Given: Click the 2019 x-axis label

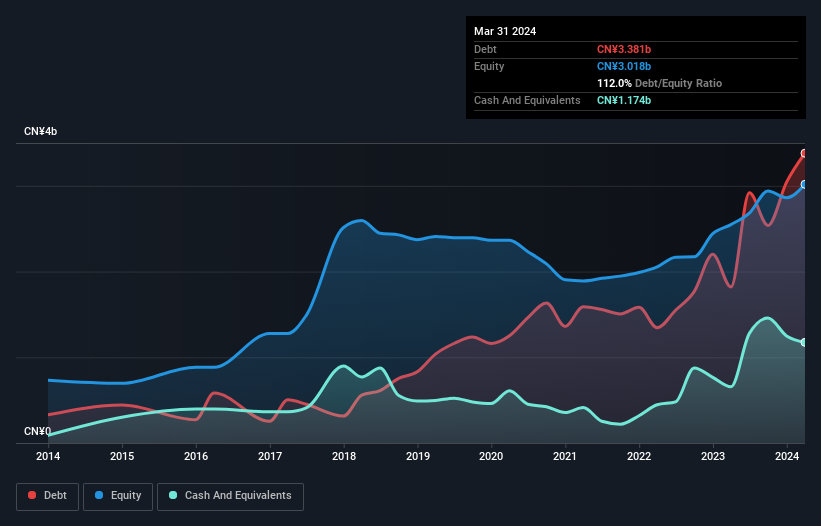Looking at the screenshot, I should point(418,456).
